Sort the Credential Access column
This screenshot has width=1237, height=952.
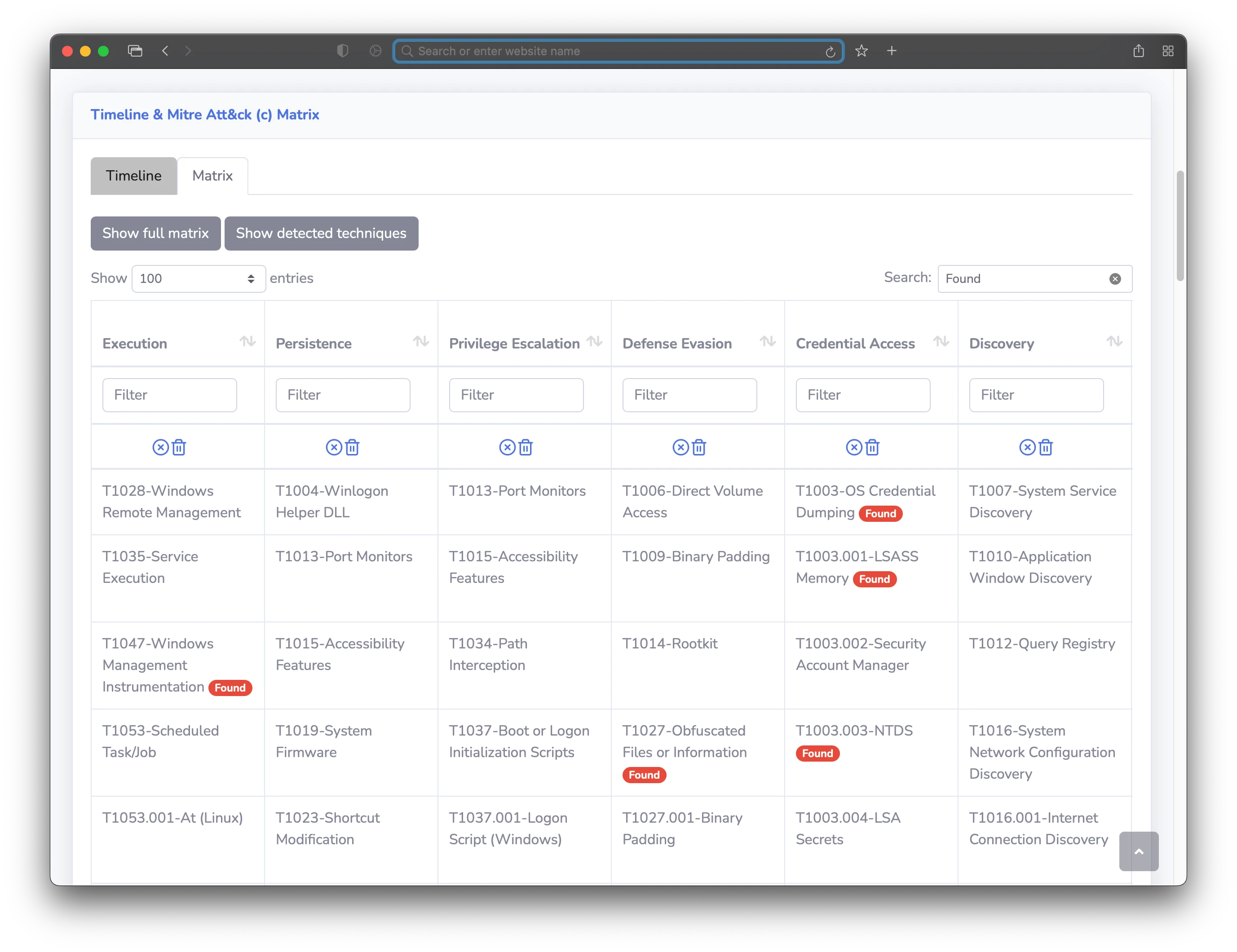pyautogui.click(x=941, y=341)
